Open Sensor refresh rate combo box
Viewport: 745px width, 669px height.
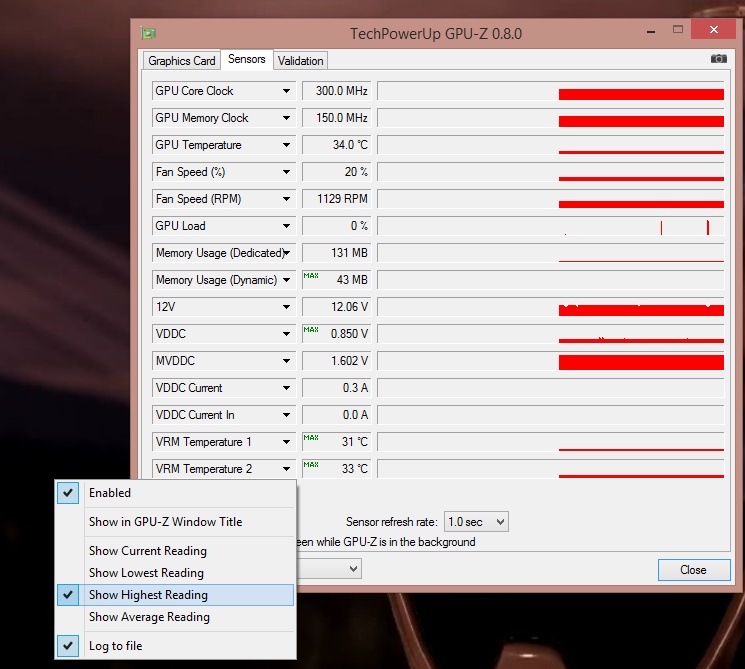(476, 522)
